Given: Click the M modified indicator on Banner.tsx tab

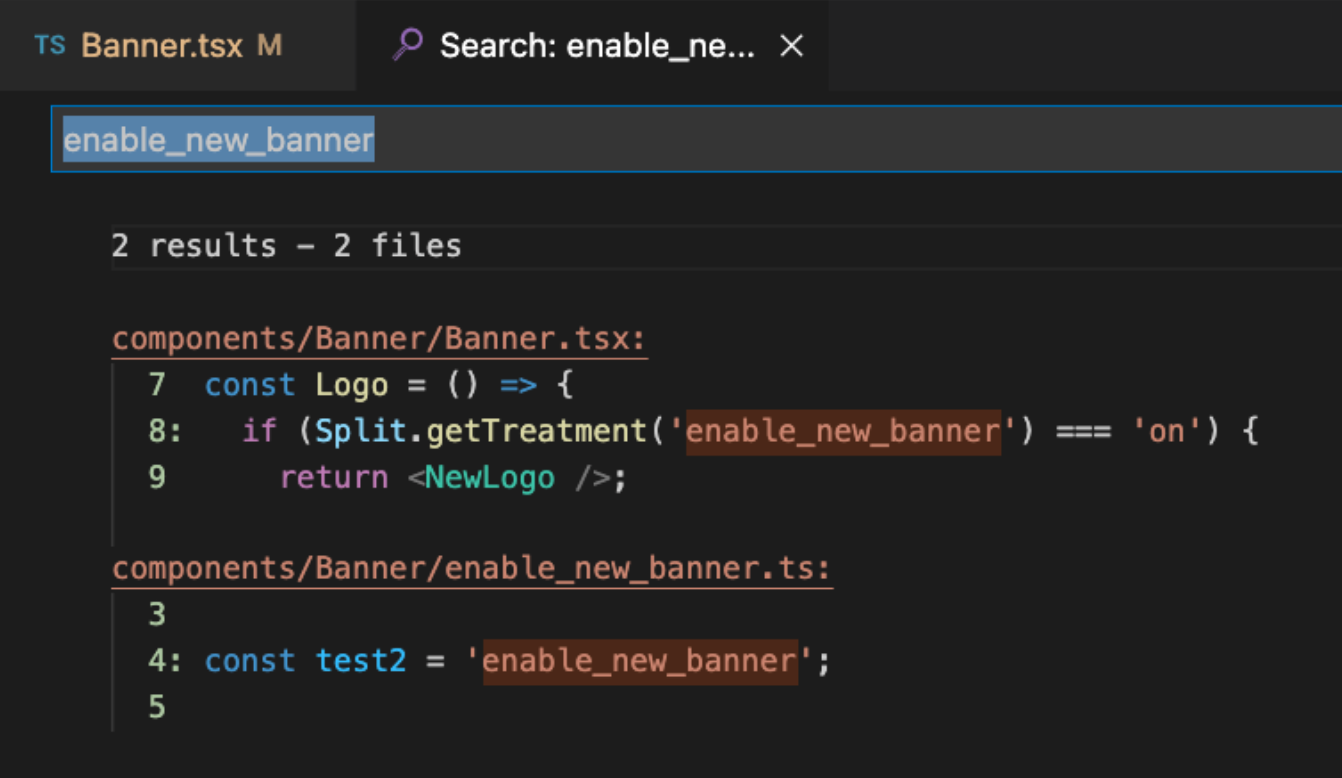Looking at the screenshot, I should (269, 46).
